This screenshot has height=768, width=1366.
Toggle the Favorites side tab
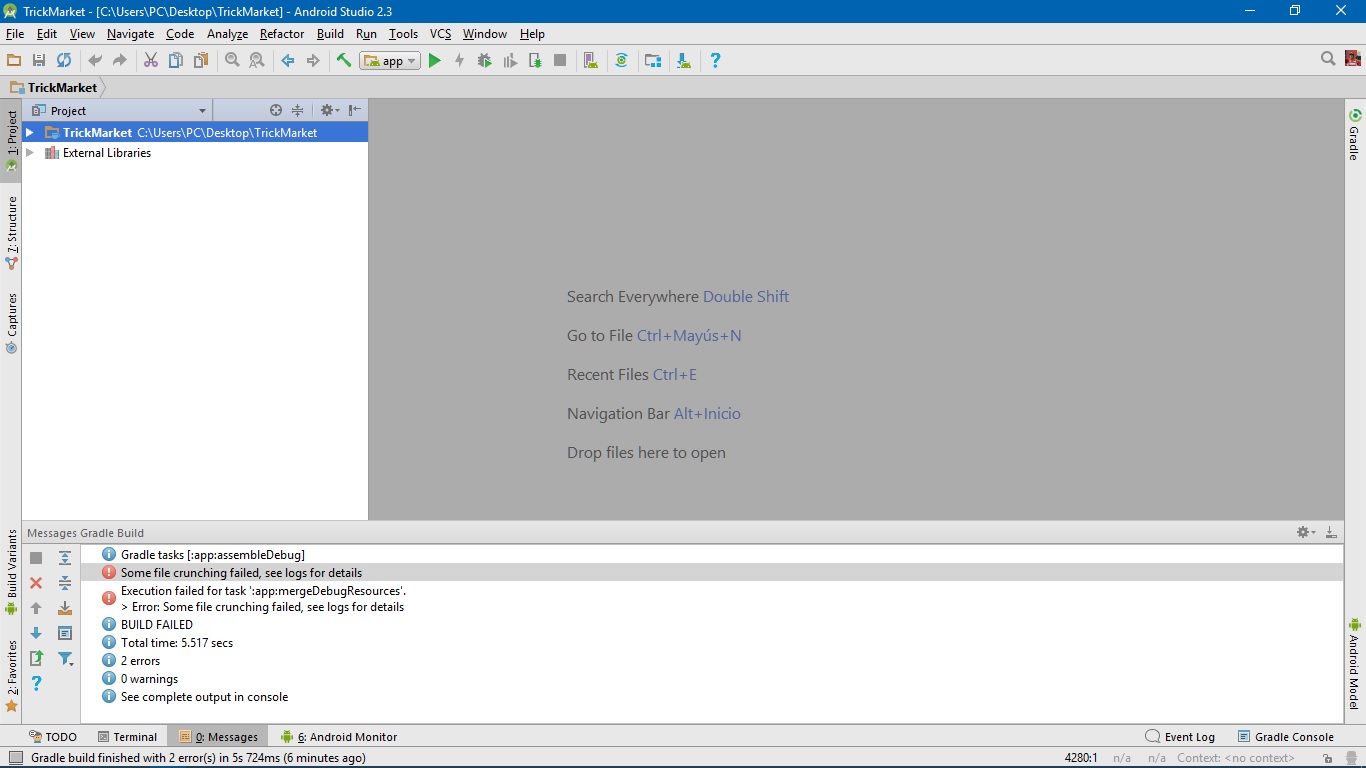click(x=11, y=676)
